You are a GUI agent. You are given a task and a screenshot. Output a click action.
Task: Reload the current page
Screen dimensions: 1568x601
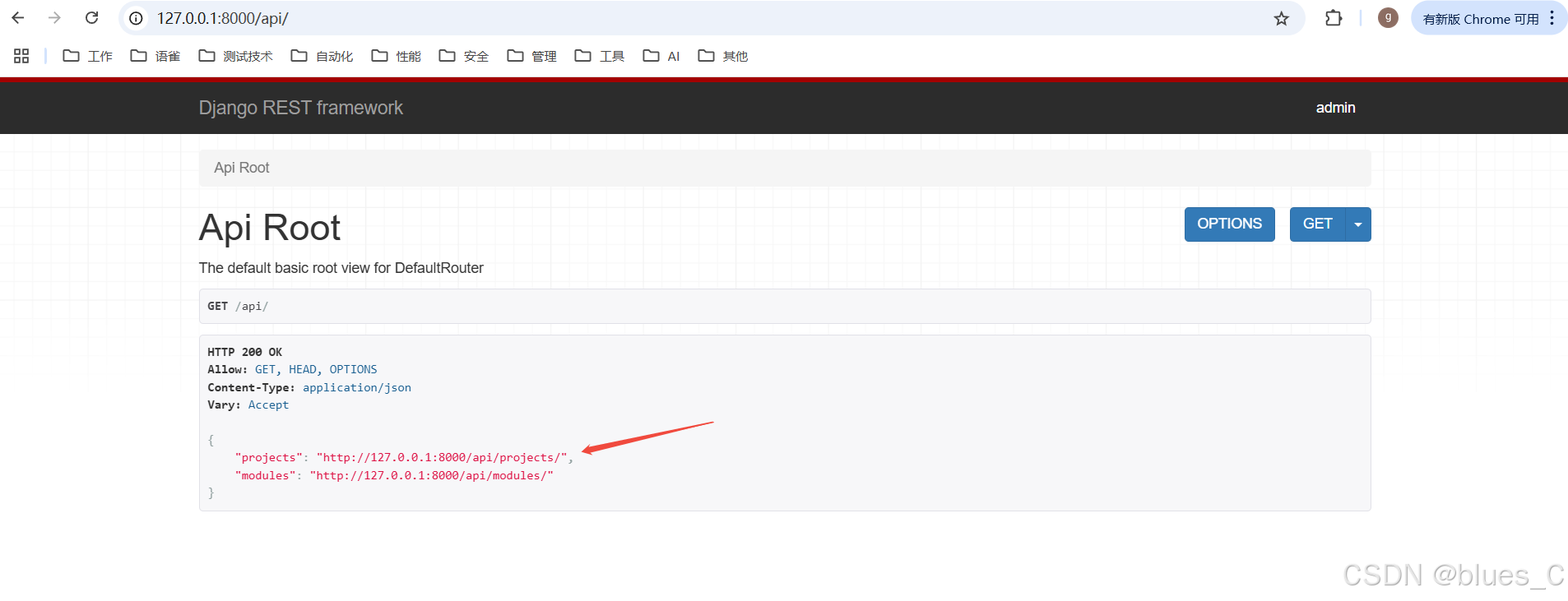92,18
